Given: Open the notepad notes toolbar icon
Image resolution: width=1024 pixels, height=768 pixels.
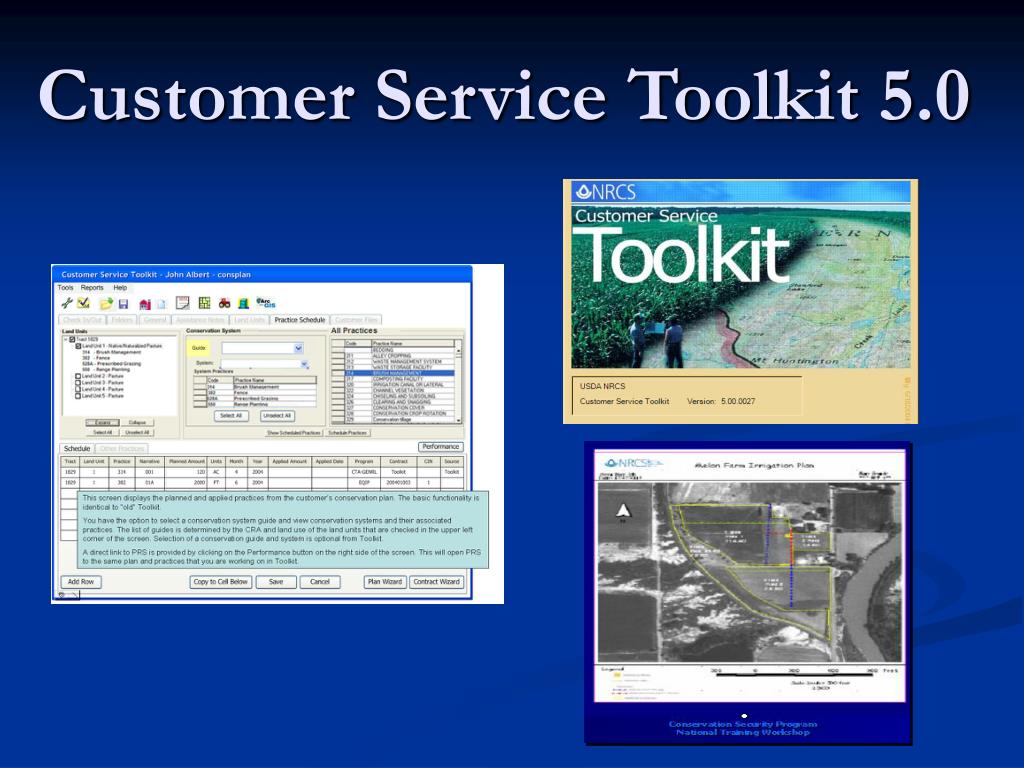Looking at the screenshot, I should tap(183, 303).
